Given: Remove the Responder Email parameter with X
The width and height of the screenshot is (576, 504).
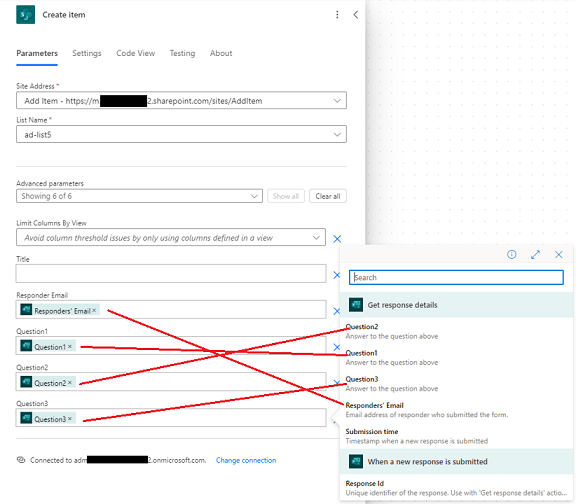Looking at the screenshot, I should [336, 311].
